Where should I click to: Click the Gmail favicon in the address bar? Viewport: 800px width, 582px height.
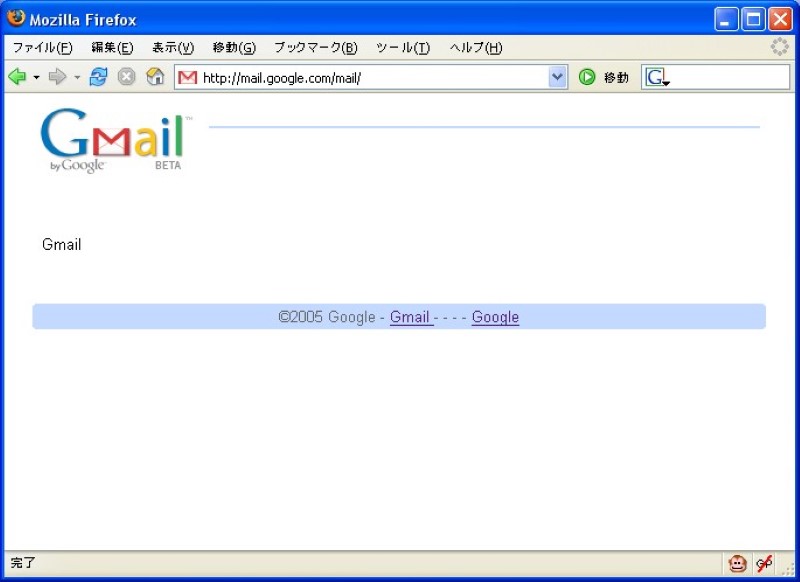tap(187, 78)
